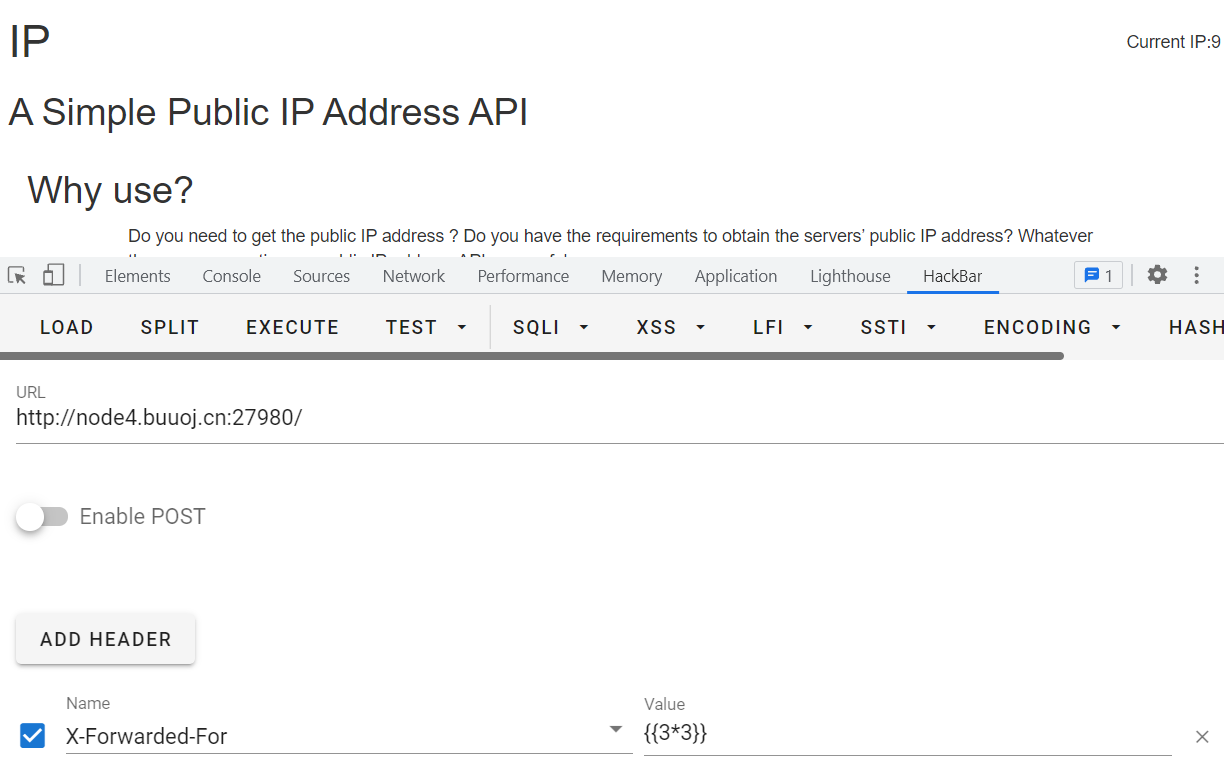The image size is (1224, 779).
Task: Expand the SSTI dropdown menu
Action: (898, 327)
